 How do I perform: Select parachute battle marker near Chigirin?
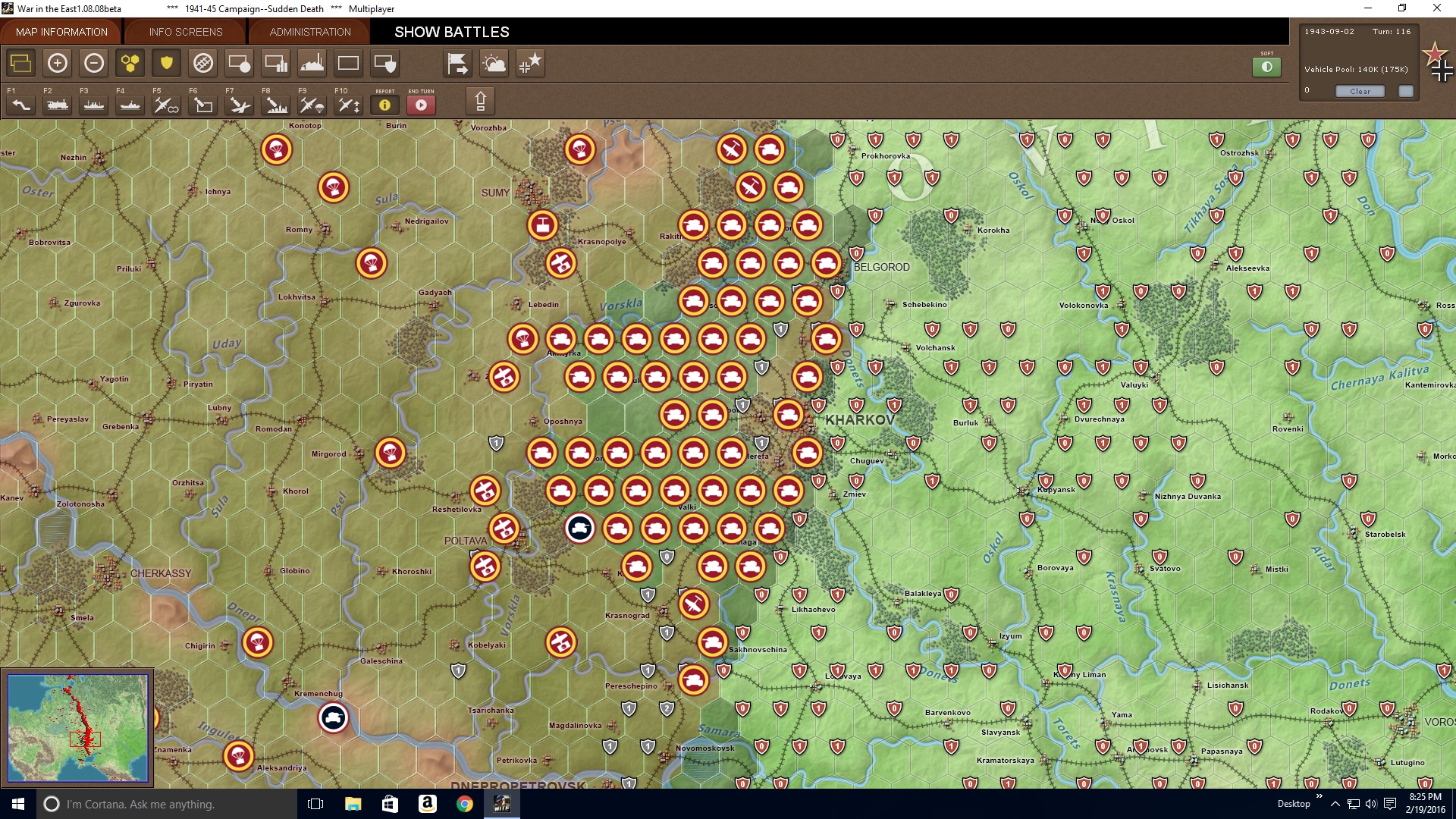click(258, 642)
